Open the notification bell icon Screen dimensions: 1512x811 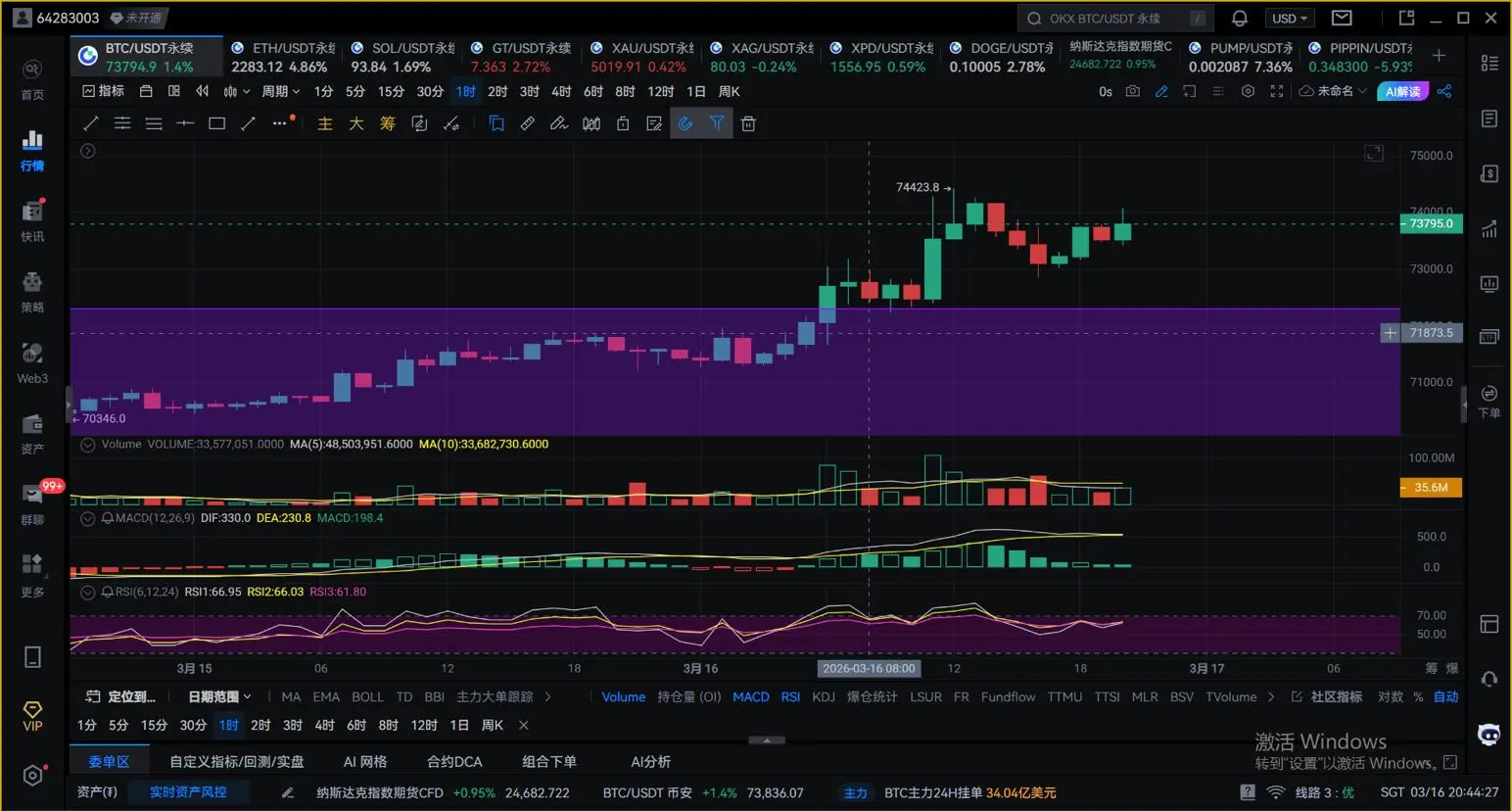click(1240, 18)
